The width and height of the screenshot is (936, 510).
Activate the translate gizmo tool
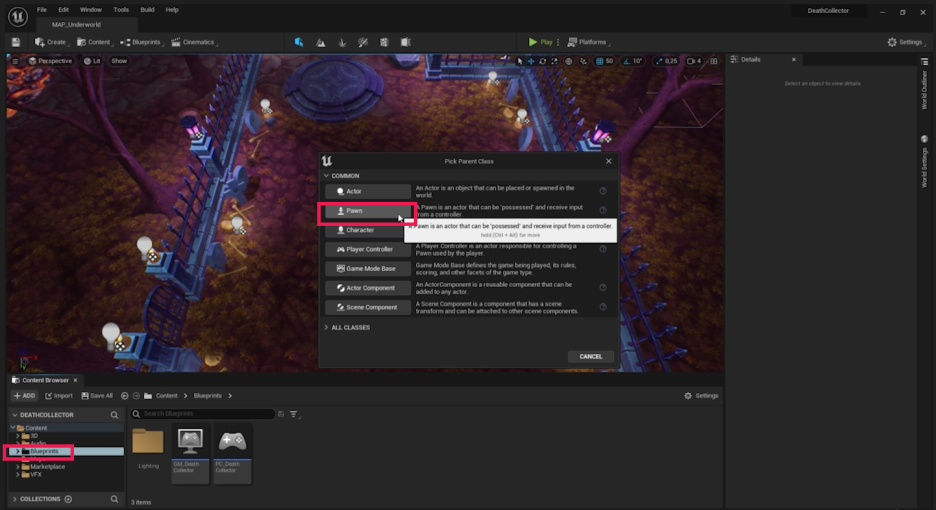tap(531, 61)
